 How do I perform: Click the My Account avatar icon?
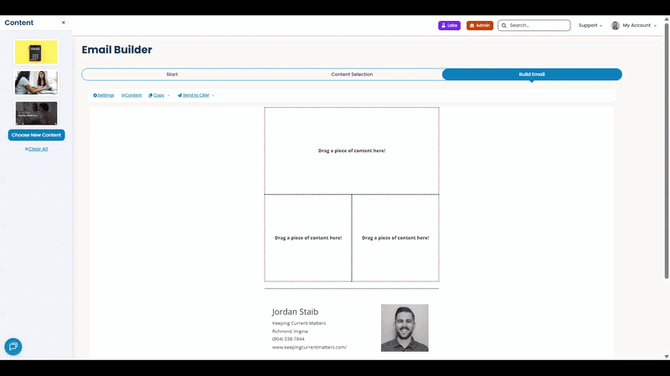[615, 26]
